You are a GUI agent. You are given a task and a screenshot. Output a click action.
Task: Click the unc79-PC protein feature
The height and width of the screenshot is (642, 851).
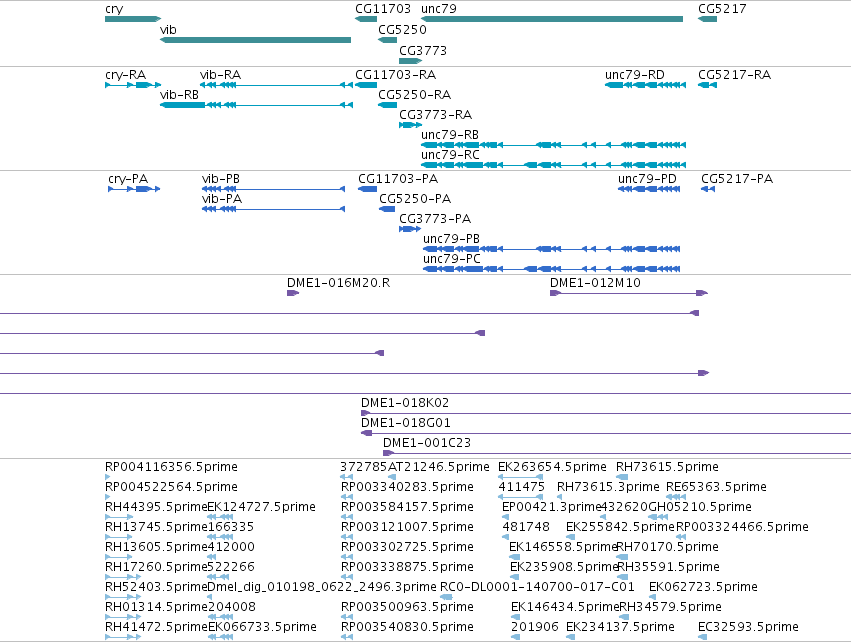pos(551,269)
